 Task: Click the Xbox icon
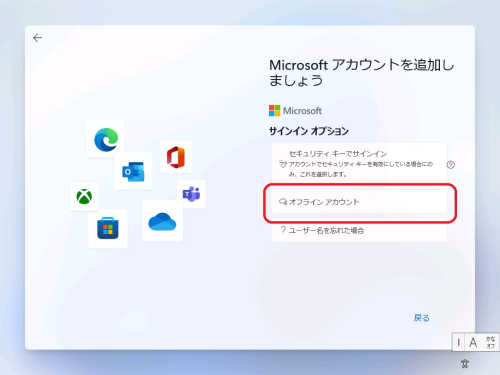tap(84, 197)
